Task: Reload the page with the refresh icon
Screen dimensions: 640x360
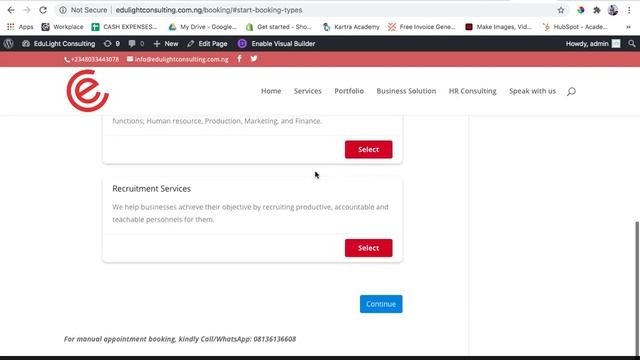Action: [x=43, y=10]
